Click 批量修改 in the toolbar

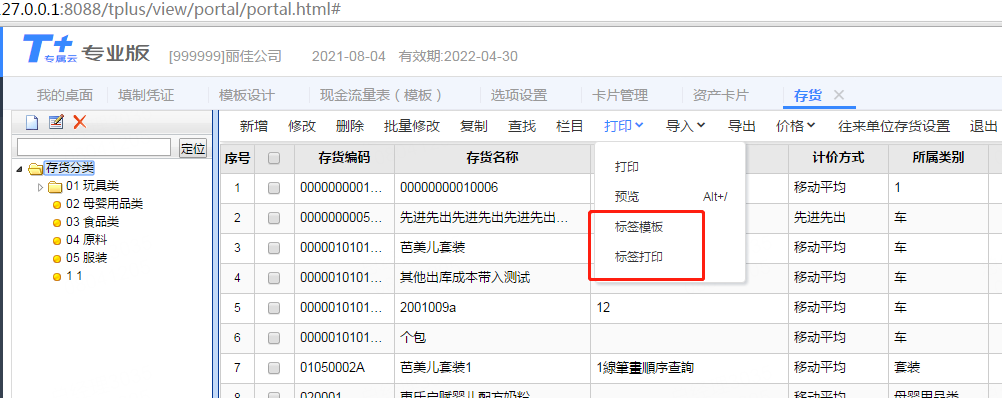[x=412, y=126]
